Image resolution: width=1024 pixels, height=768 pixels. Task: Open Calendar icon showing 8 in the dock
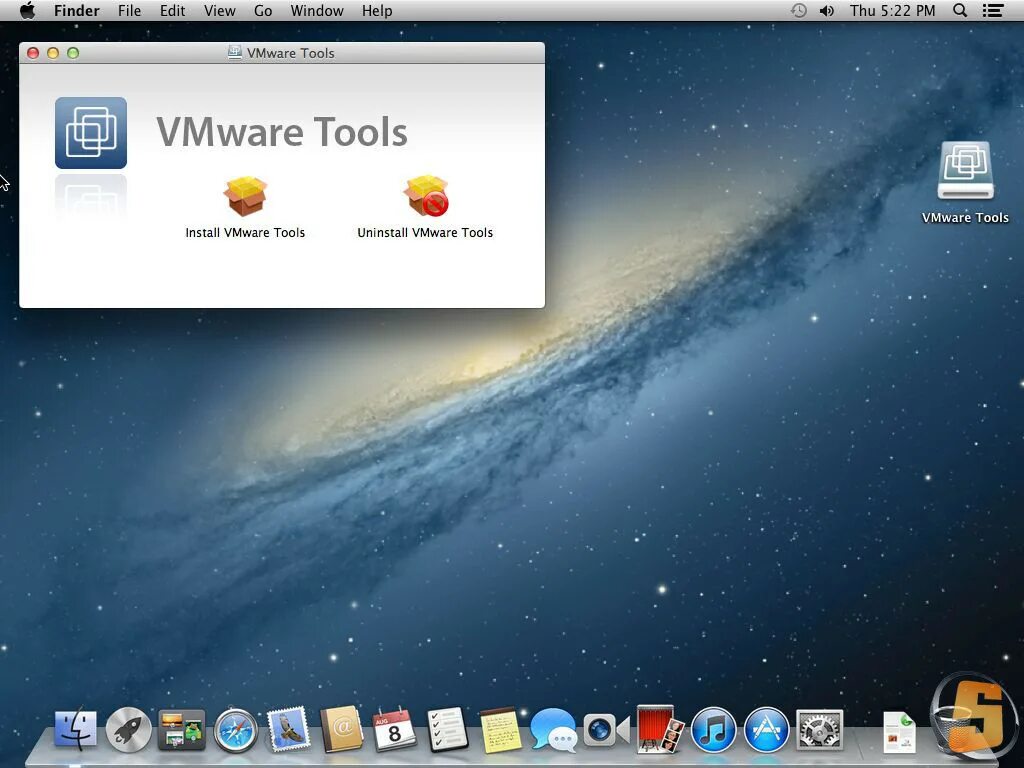point(394,729)
